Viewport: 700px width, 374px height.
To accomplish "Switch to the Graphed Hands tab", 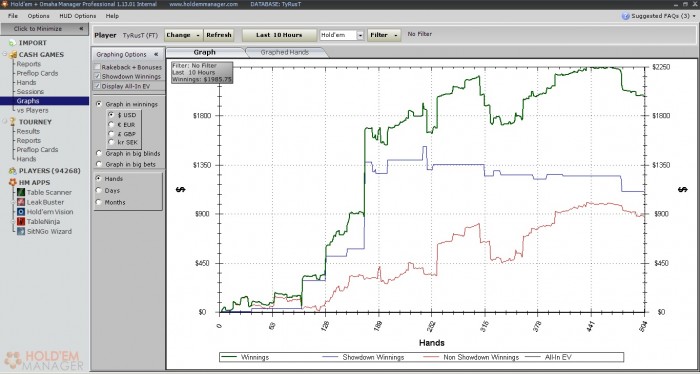I will pos(285,52).
